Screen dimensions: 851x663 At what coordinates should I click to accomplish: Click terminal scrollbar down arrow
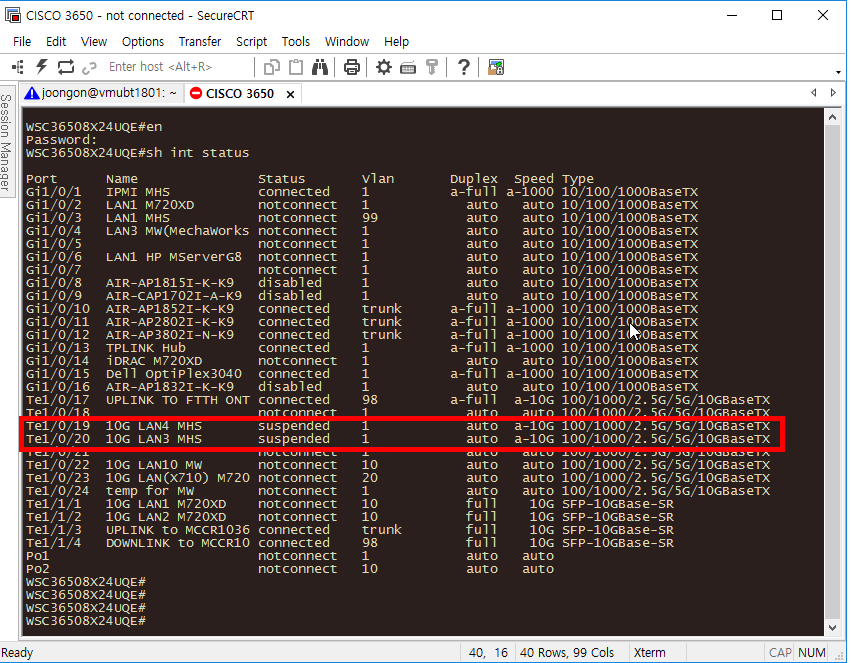tap(832, 628)
